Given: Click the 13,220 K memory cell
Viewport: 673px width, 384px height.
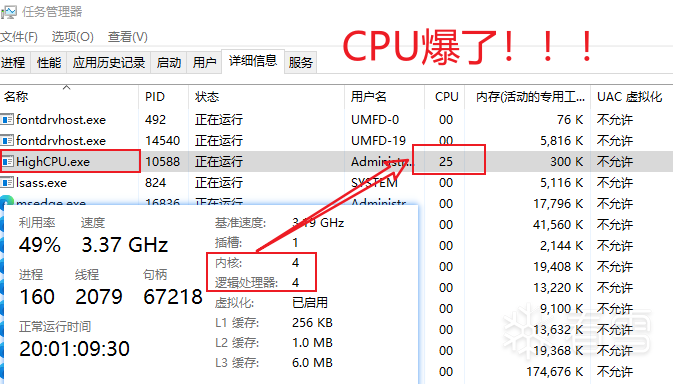Looking at the screenshot, I should tap(558, 287).
